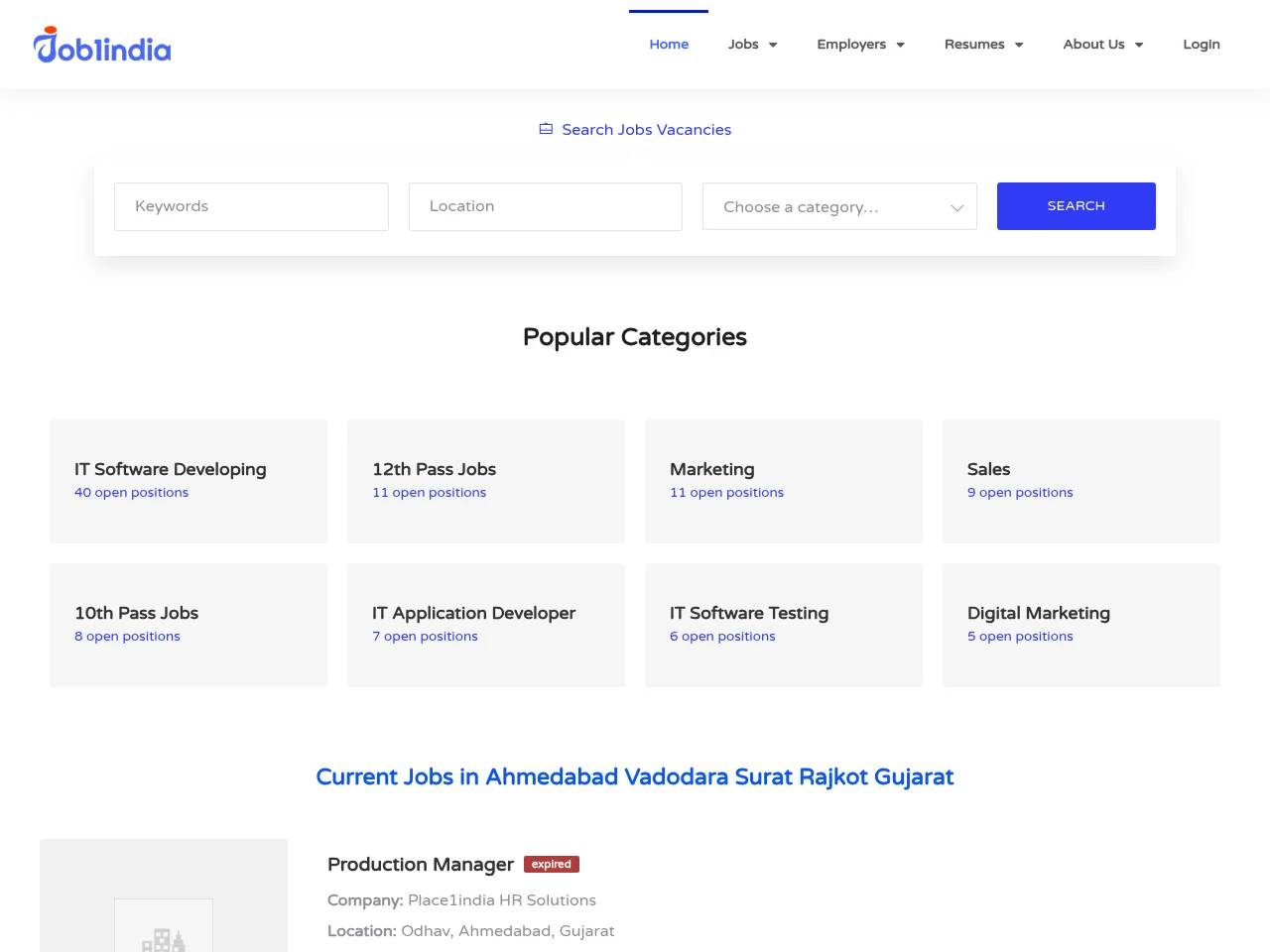Expand the Employers menu arrow
The width and height of the screenshot is (1270, 952).
pyautogui.click(x=901, y=45)
